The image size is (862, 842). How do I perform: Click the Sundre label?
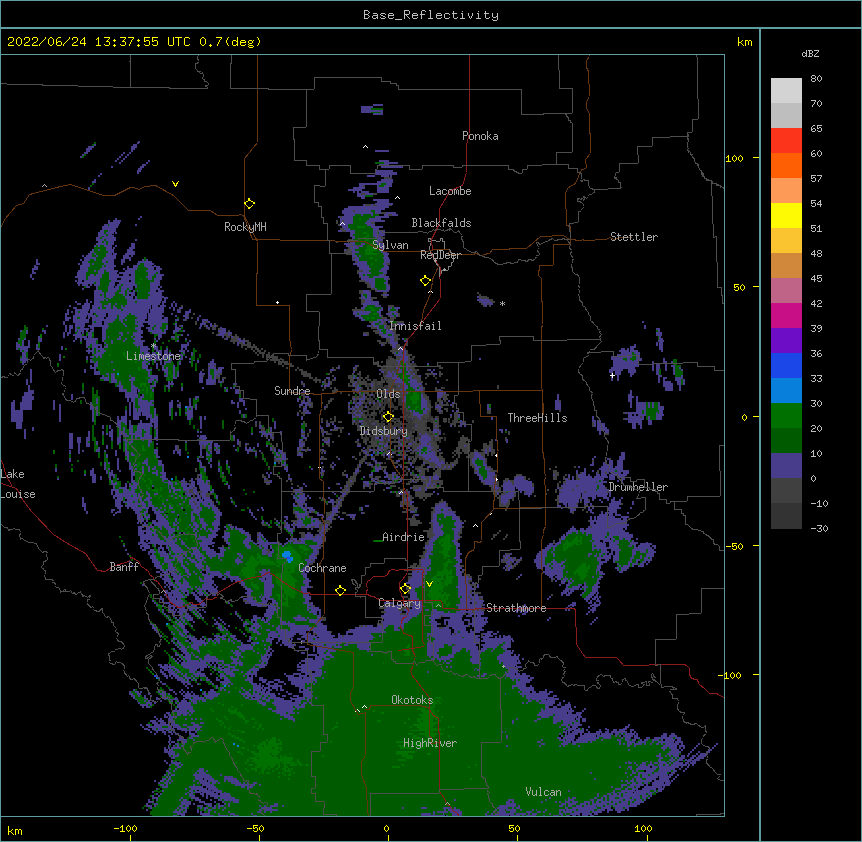pyautogui.click(x=292, y=391)
